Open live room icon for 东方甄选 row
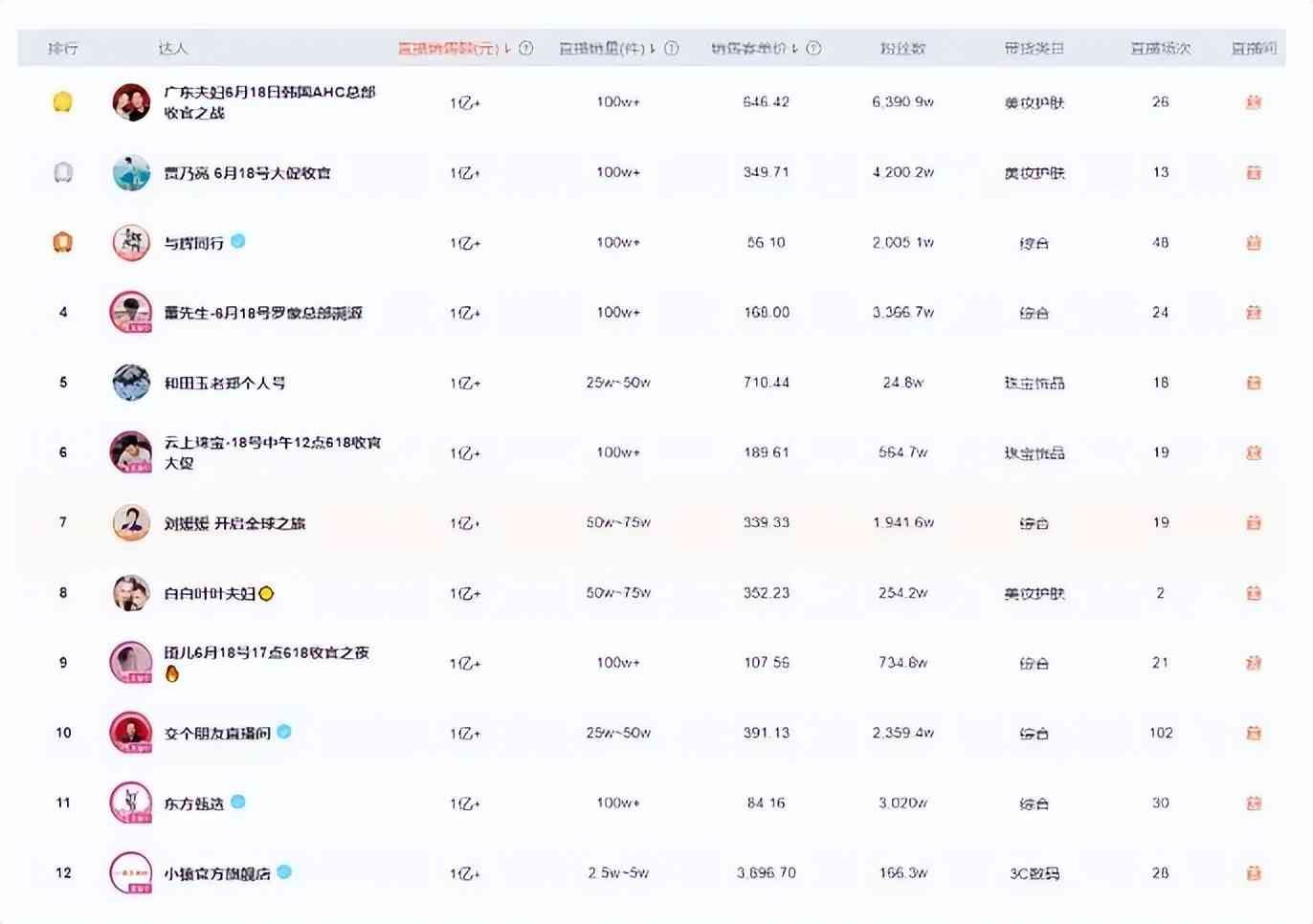The height and width of the screenshot is (924, 1313). coord(1253,803)
